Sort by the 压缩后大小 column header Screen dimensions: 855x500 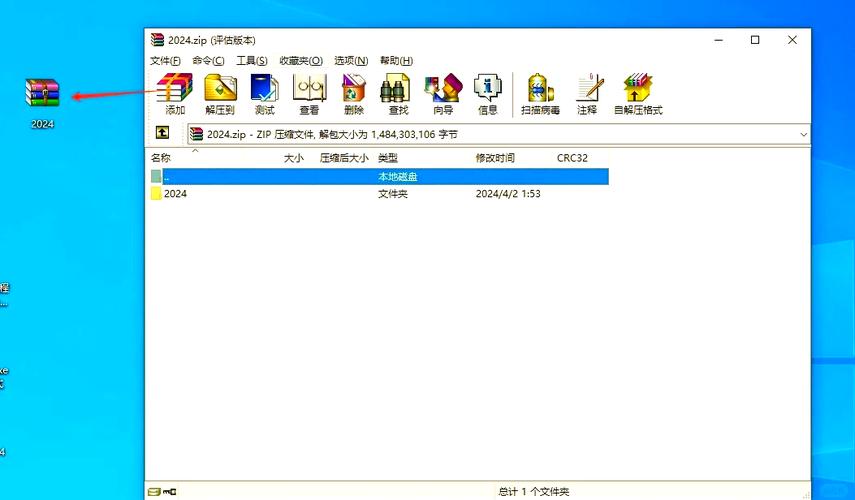point(344,158)
